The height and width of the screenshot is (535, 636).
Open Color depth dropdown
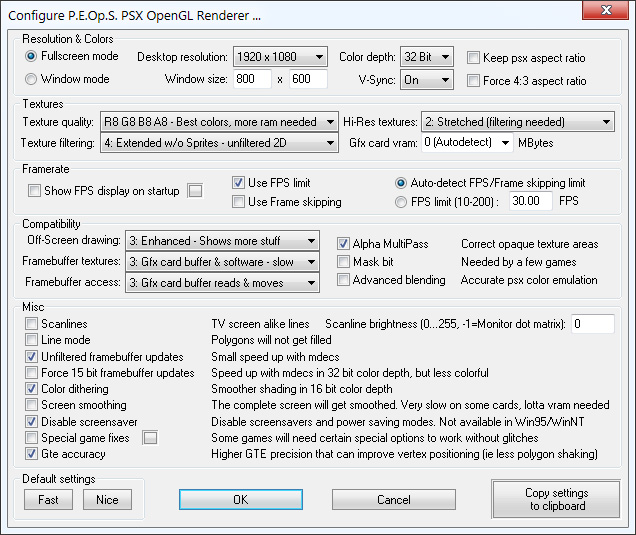(426, 57)
